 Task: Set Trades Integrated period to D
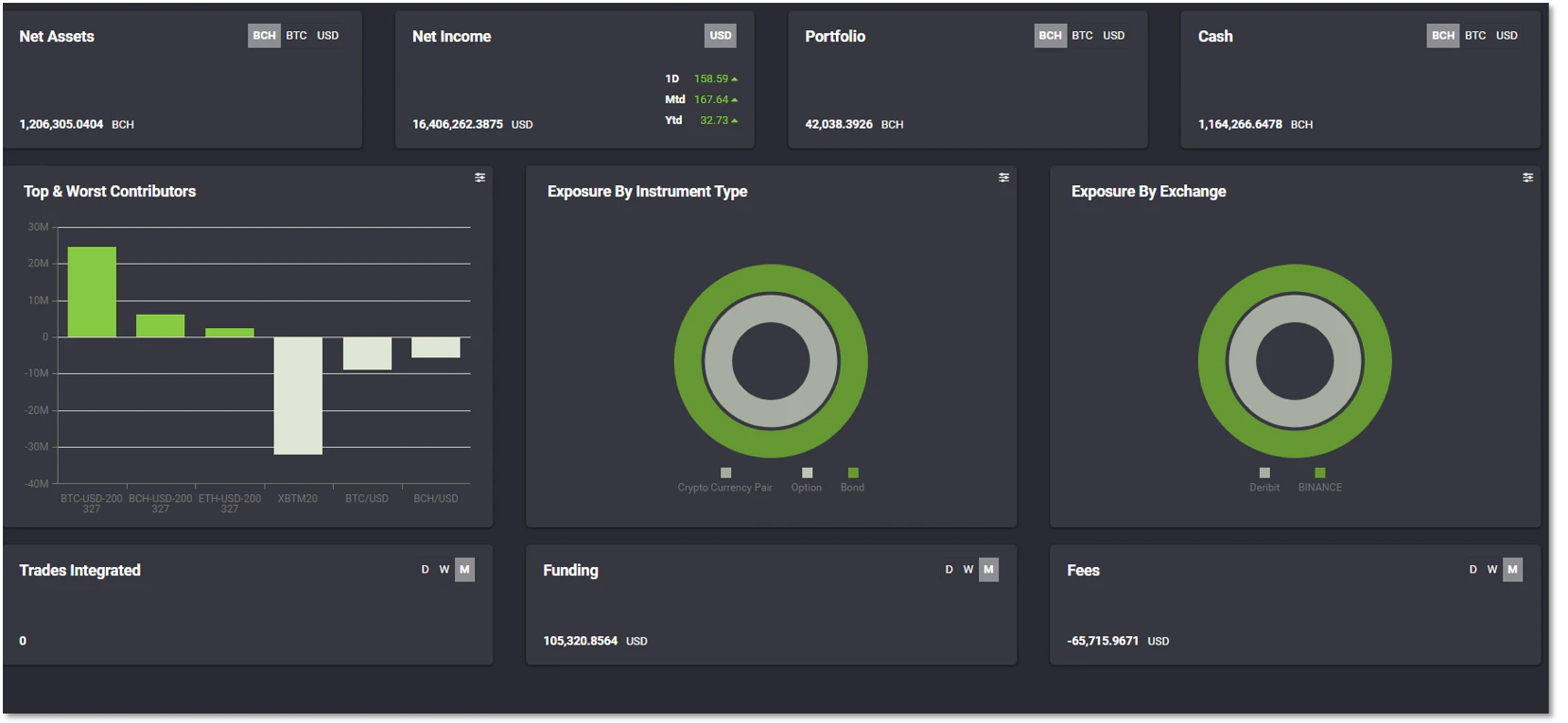pos(426,570)
